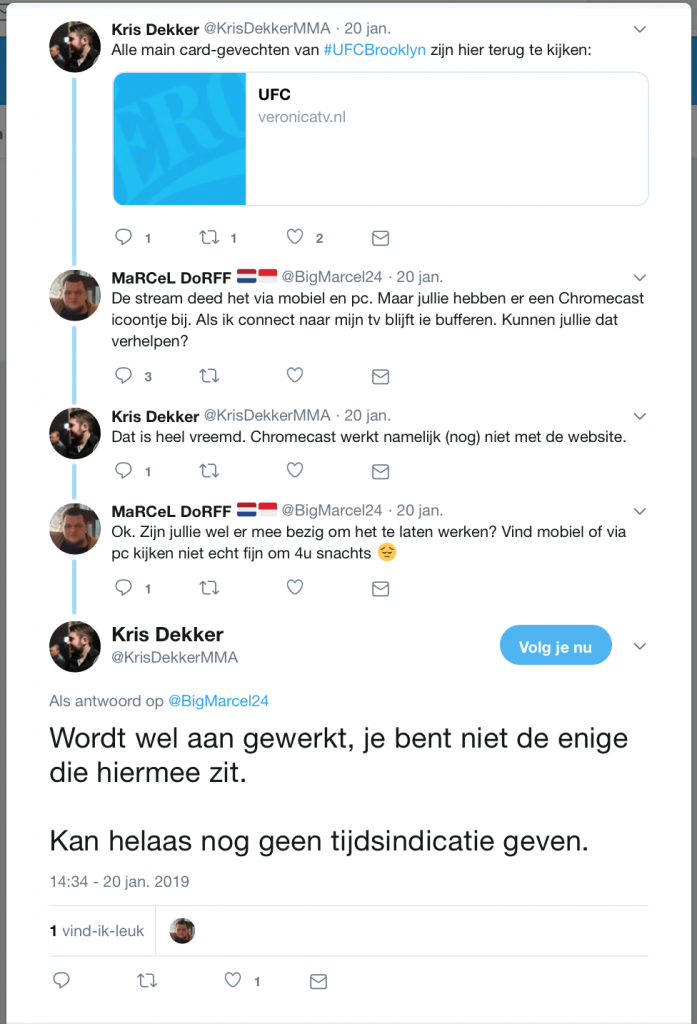This screenshot has width=697, height=1024.
Task: Like MaRCeL DoRFF's buffering complaint tweet
Action: (x=294, y=376)
